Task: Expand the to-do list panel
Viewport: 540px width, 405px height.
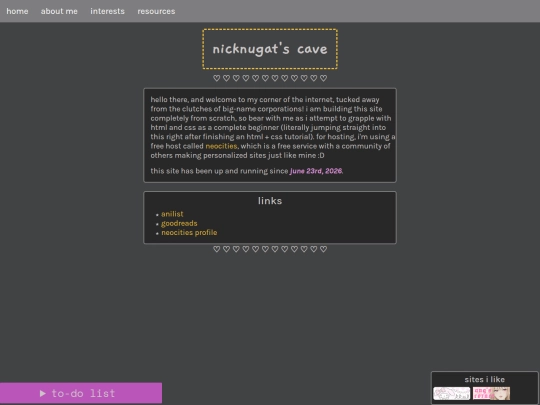Action: pos(81,393)
